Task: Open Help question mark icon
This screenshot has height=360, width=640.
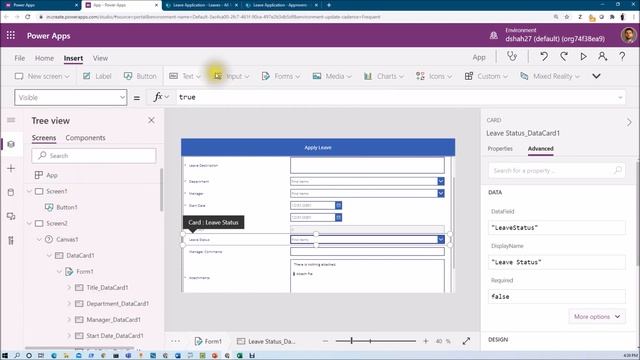Action: pyautogui.click(x=622, y=56)
